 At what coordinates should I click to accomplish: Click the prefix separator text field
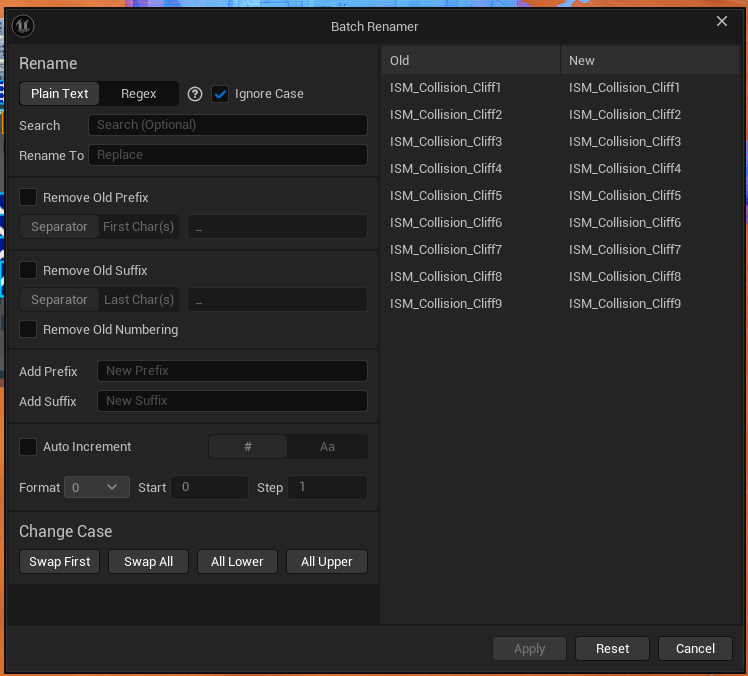click(278, 227)
